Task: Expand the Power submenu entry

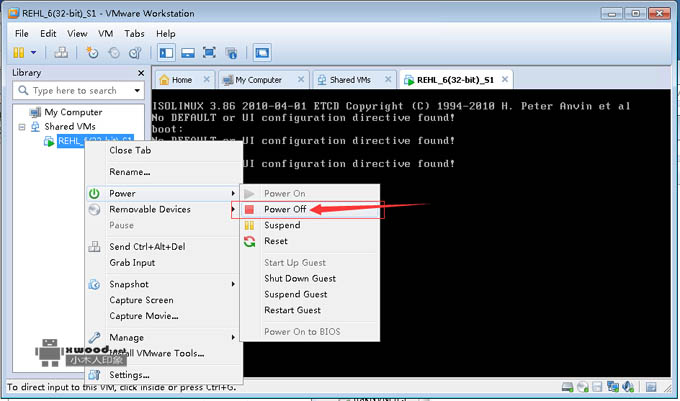Action: tap(164, 193)
